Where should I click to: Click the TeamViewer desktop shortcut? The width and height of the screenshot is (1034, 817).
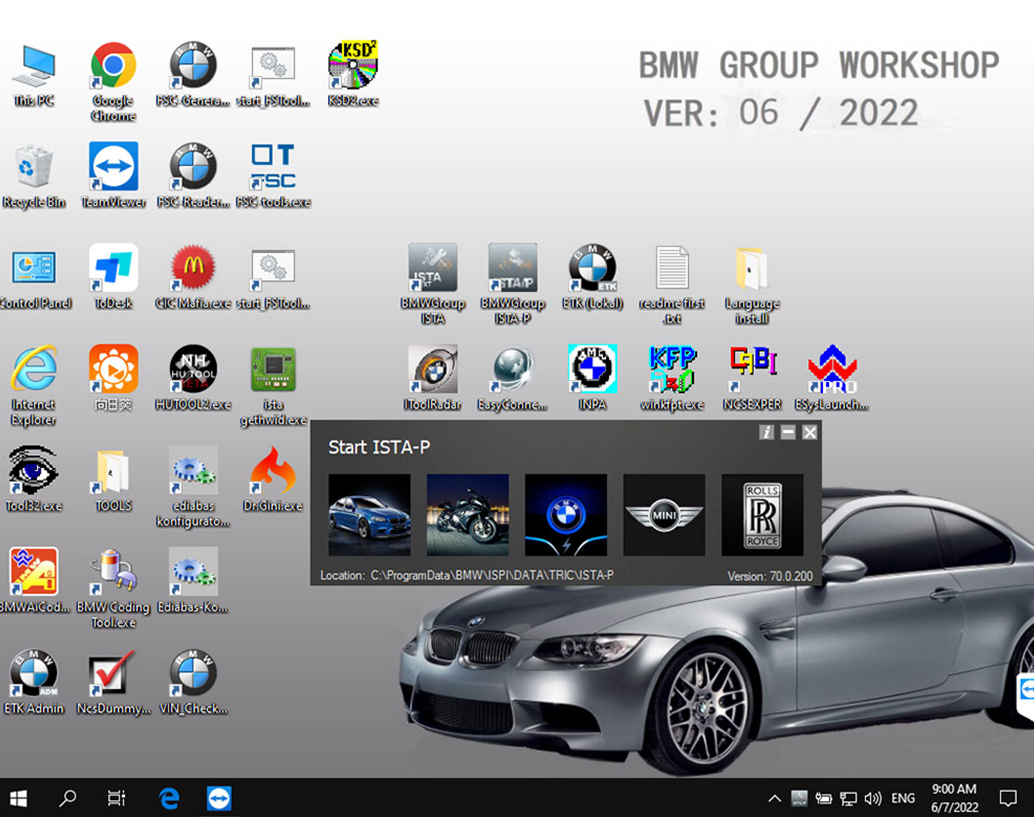point(113,175)
